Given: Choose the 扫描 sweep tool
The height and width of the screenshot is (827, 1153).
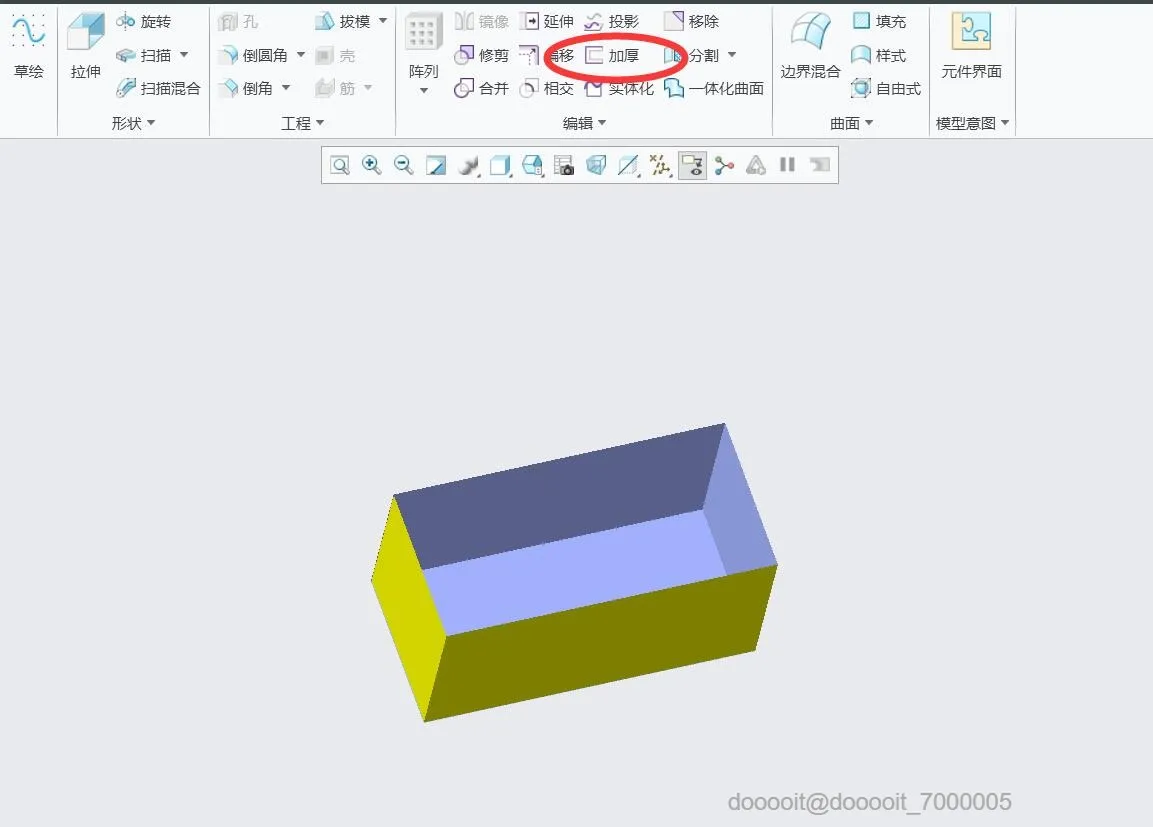Looking at the screenshot, I should (x=143, y=55).
